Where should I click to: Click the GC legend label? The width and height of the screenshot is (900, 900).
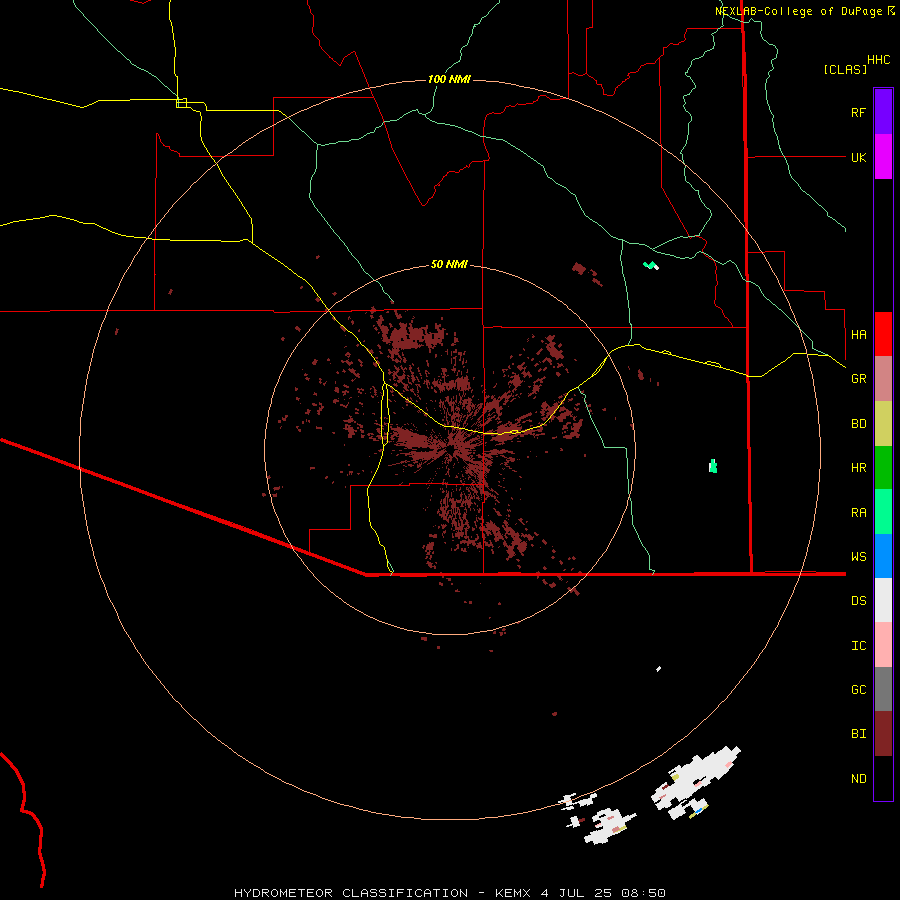pos(858,690)
